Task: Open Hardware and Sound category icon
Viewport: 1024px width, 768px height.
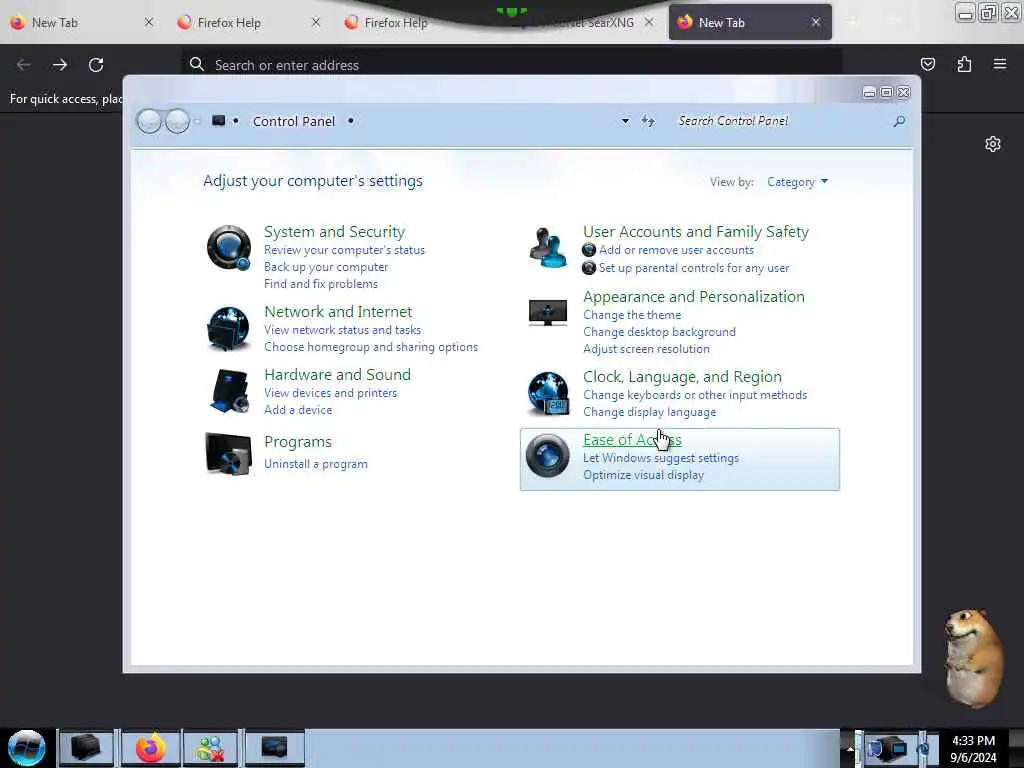Action: (x=229, y=391)
